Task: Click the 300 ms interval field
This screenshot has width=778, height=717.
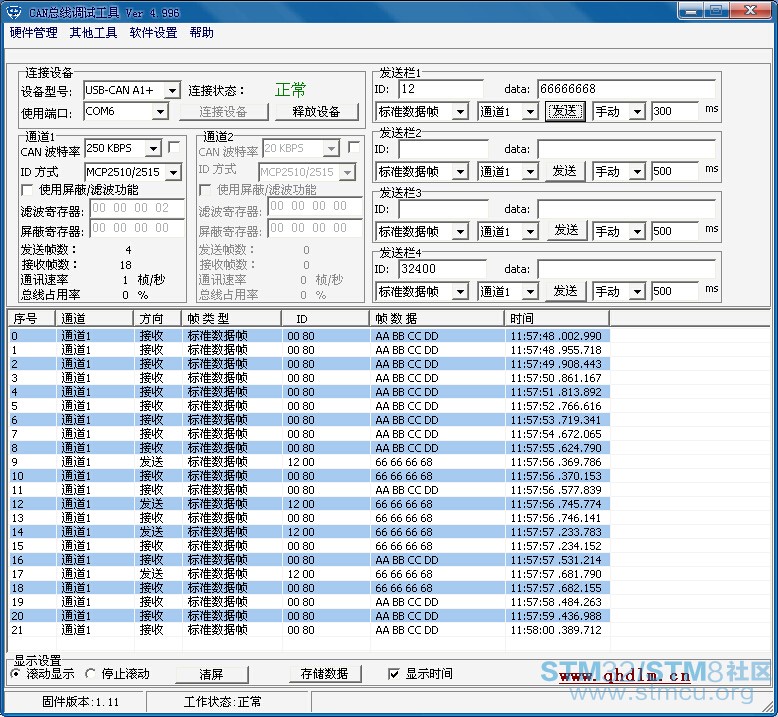Action: tap(675, 112)
